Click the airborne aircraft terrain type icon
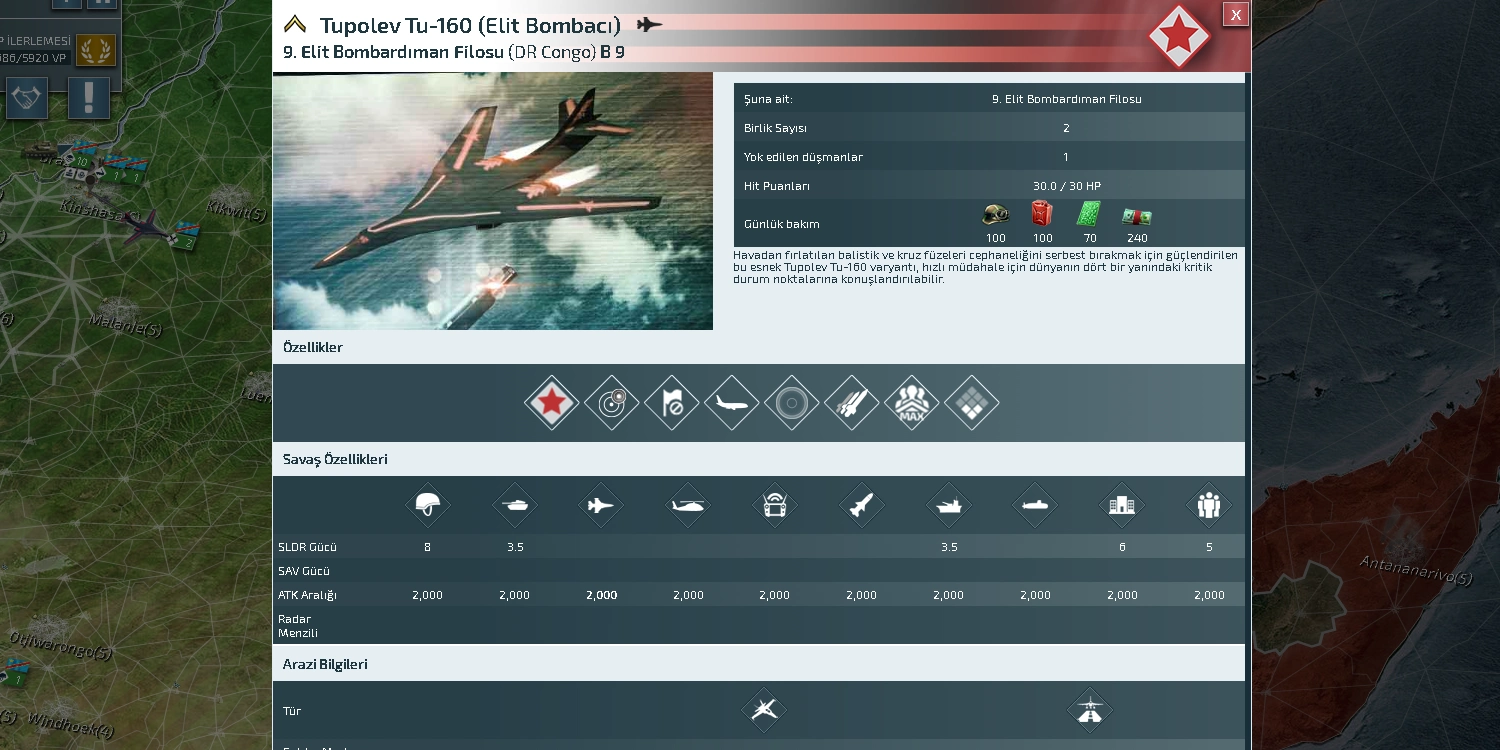The image size is (1500, 750). 764,711
